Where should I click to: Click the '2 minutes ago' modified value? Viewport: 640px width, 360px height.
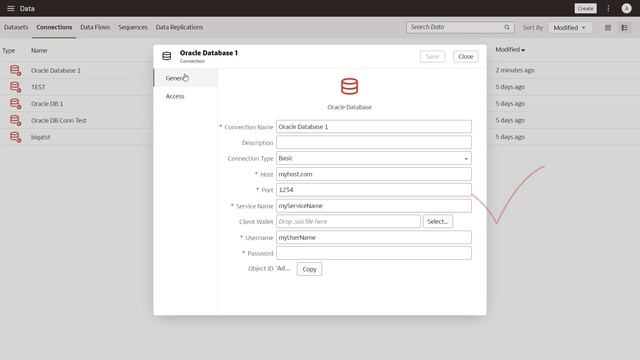click(x=515, y=70)
